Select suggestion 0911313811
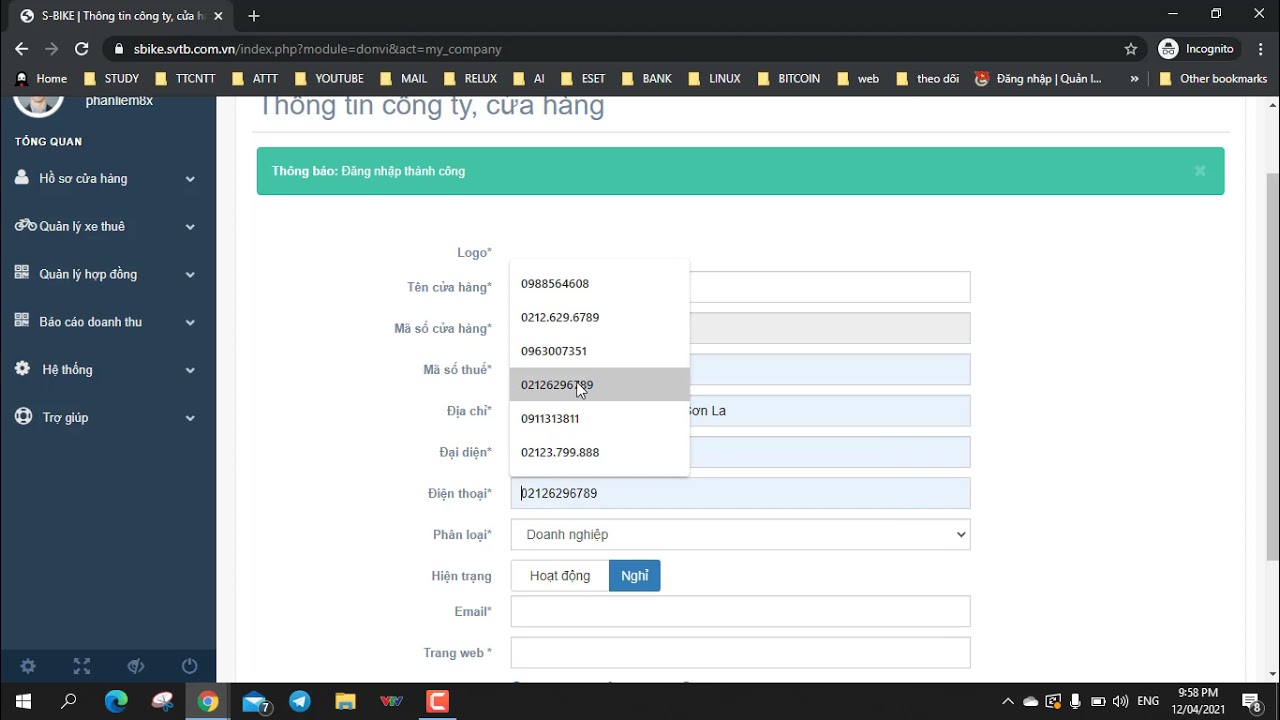This screenshot has width=1280, height=720. click(599, 418)
